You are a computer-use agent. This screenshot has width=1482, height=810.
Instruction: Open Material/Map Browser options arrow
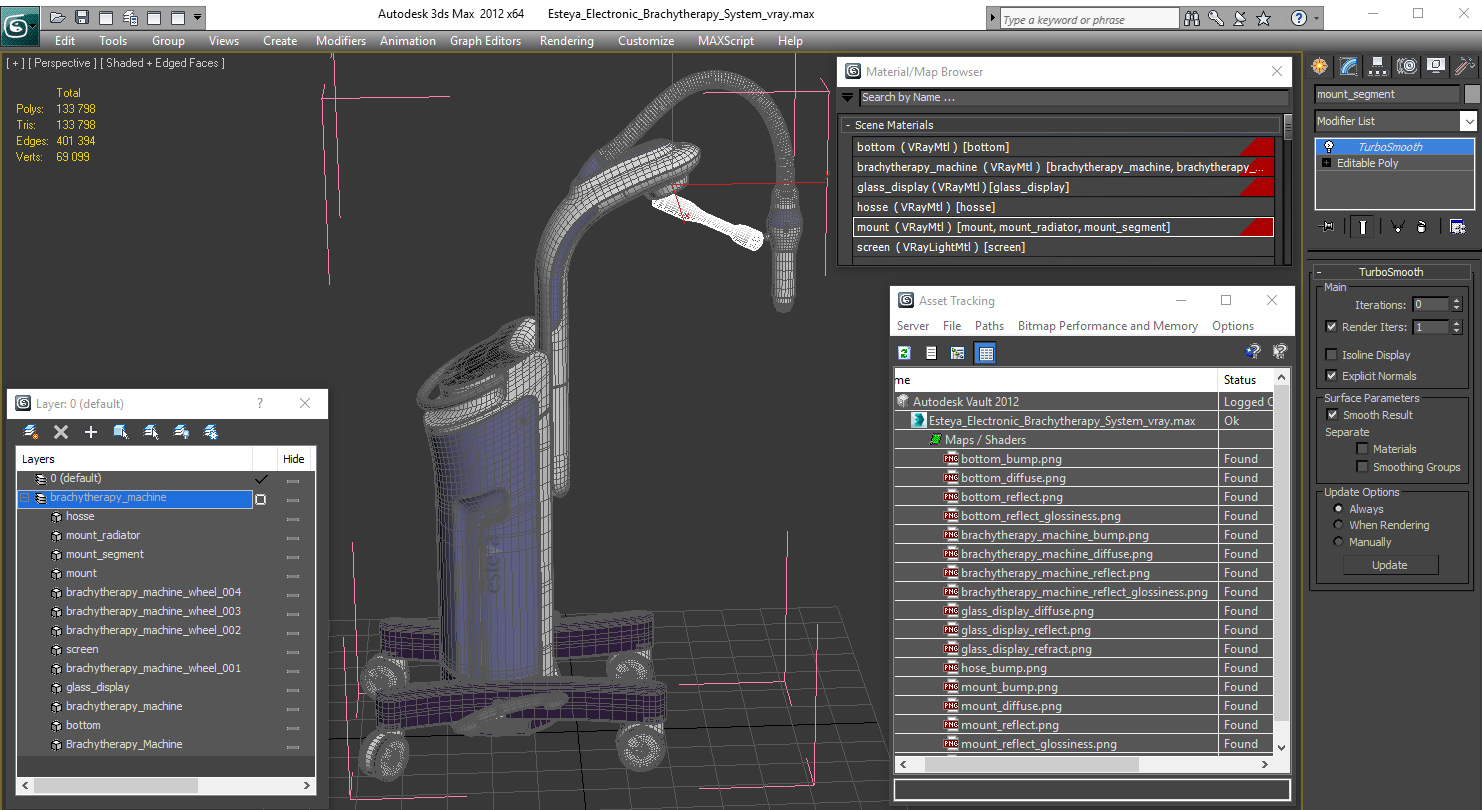(x=847, y=97)
